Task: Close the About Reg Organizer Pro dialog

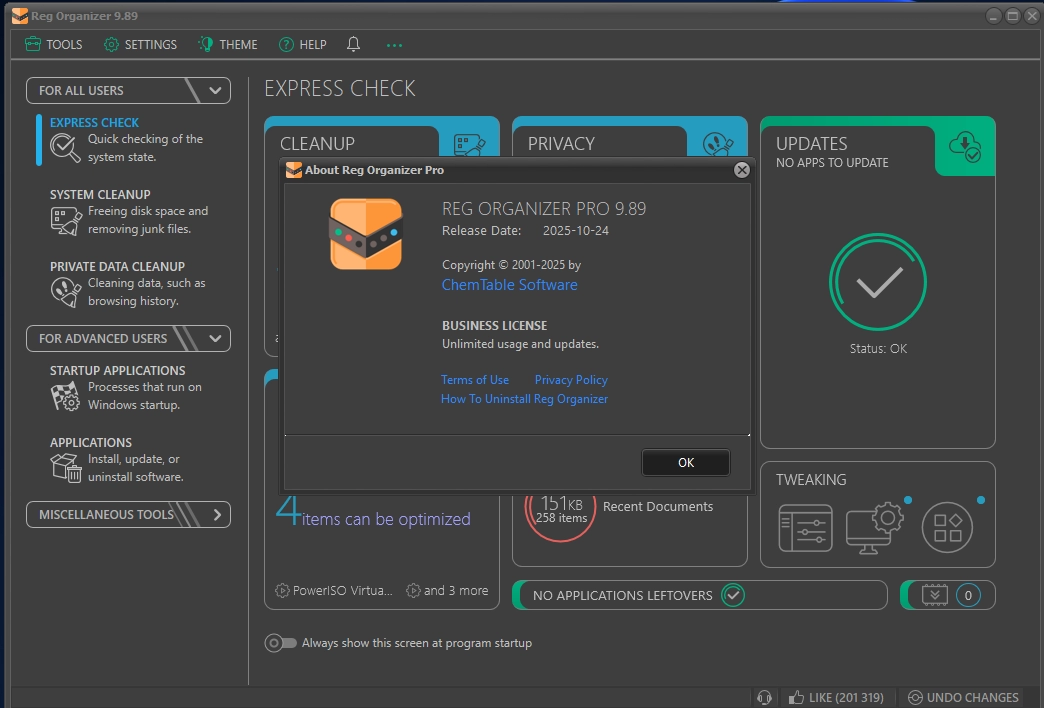Action: [741, 170]
